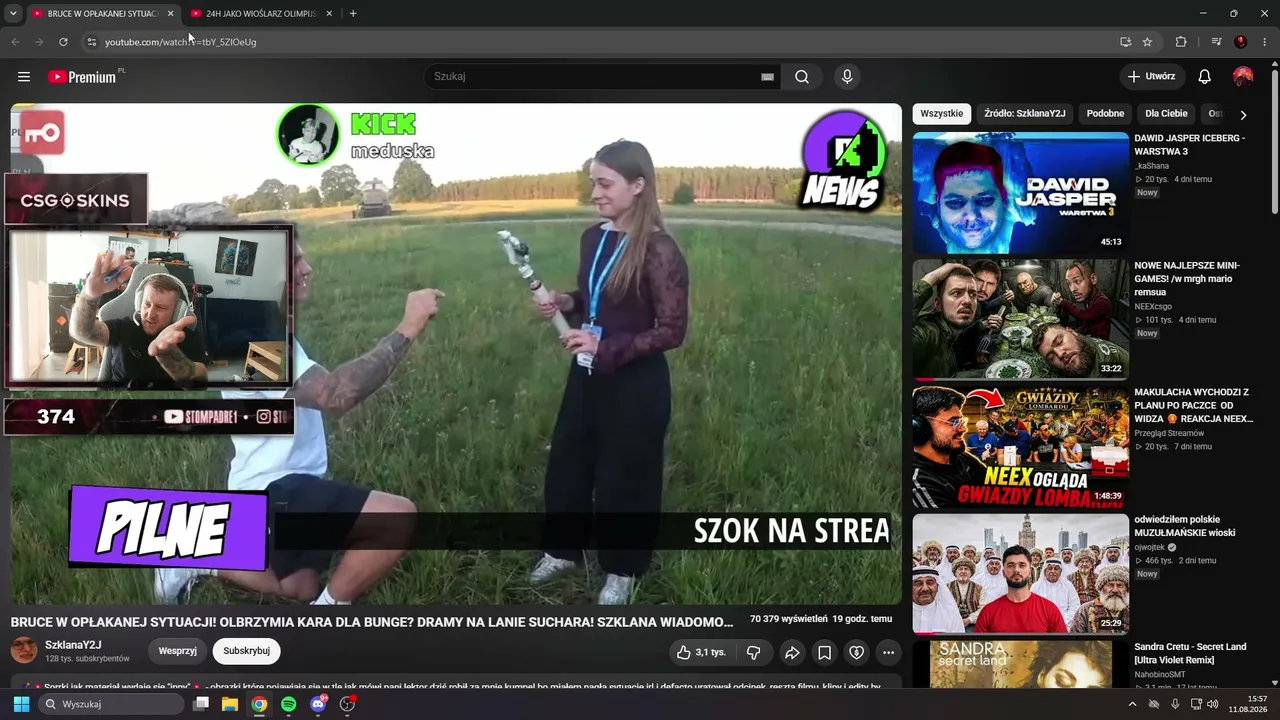Share the video with the arrow icon

pos(792,653)
